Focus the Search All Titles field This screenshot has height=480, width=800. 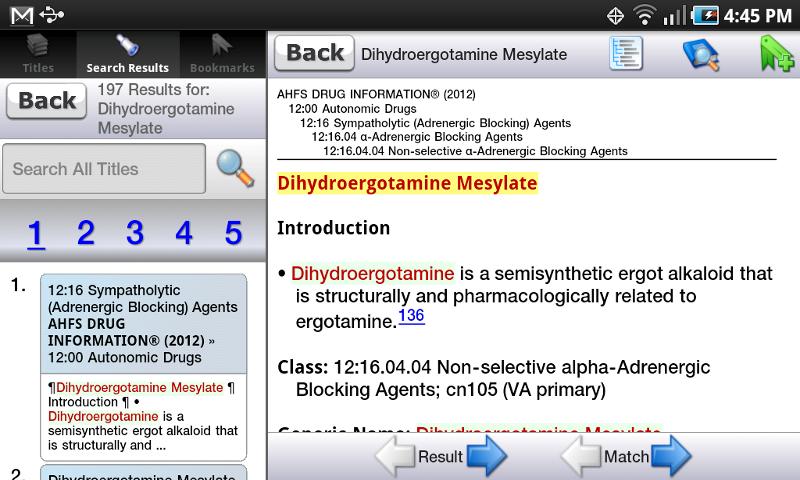[104, 169]
